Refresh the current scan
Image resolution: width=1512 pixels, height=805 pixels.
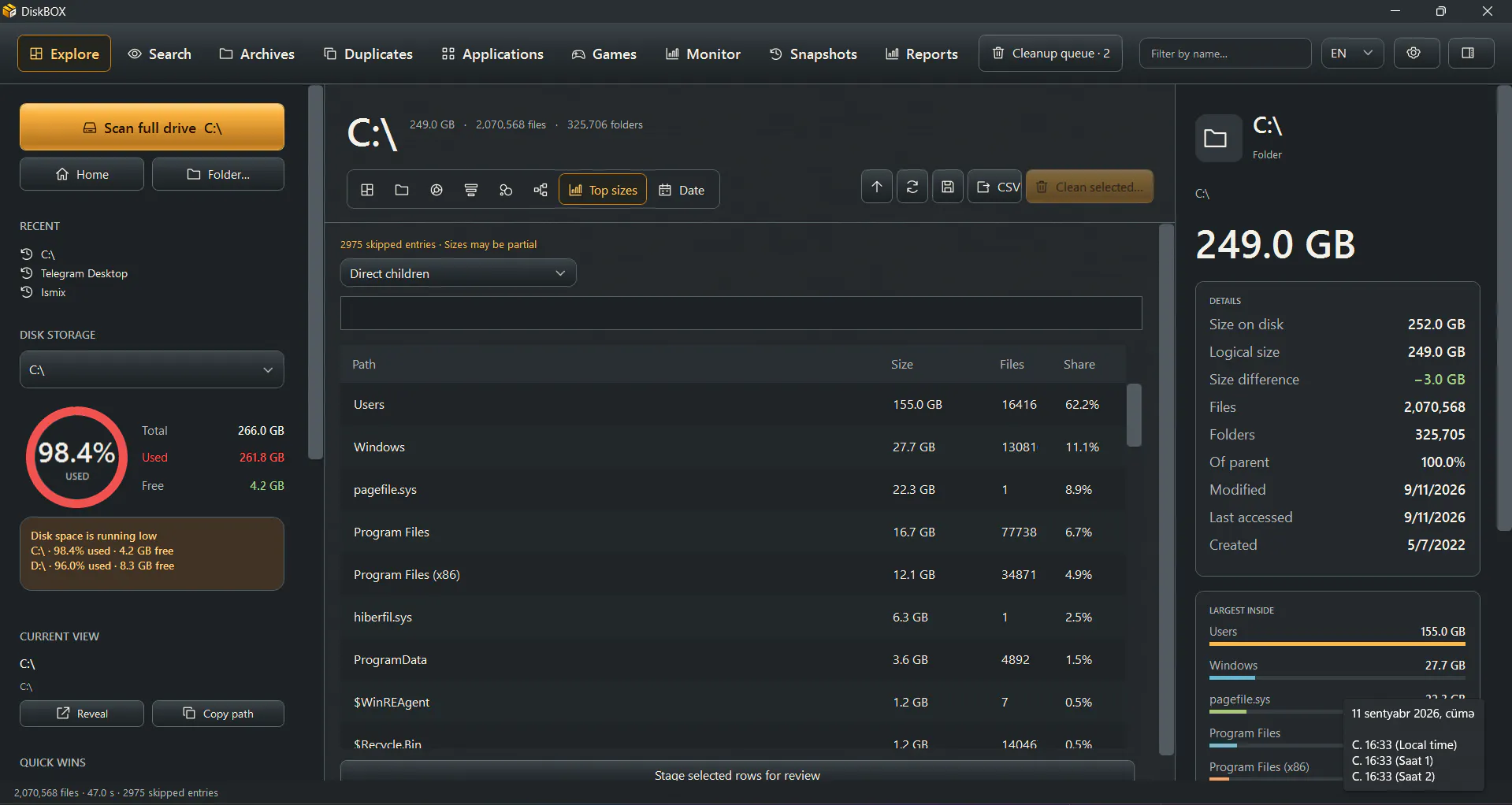912,187
